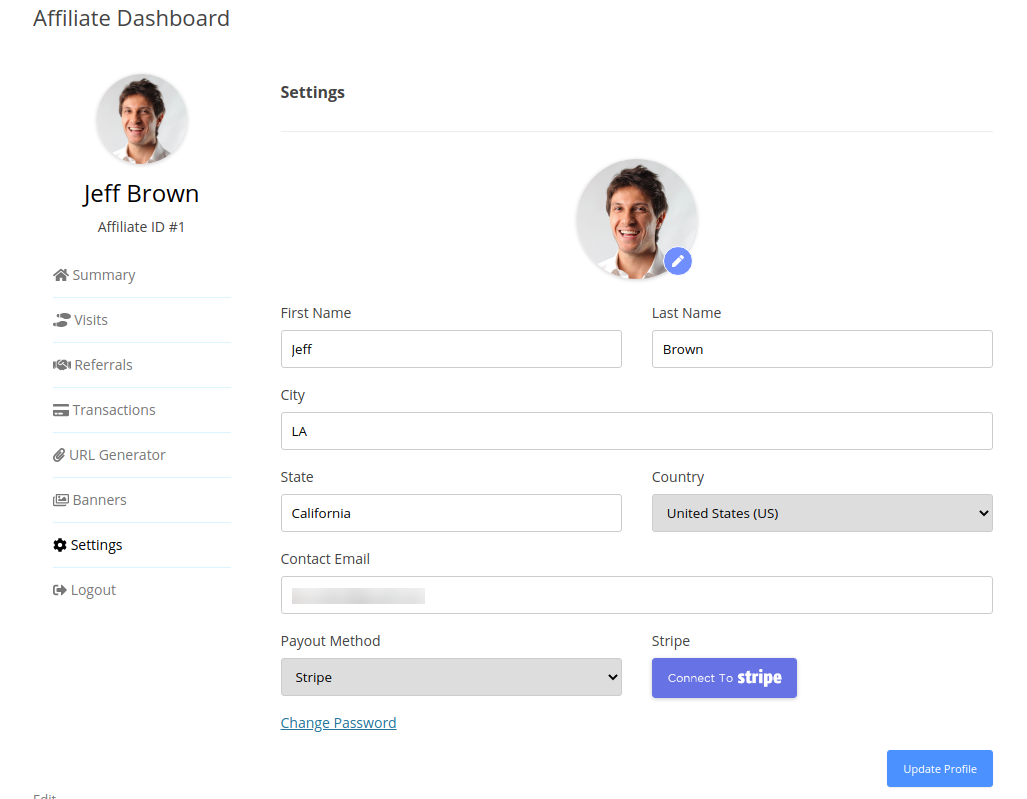The height and width of the screenshot is (799, 1027).
Task: Open the Banners section
Action: pyautogui.click(x=100, y=500)
